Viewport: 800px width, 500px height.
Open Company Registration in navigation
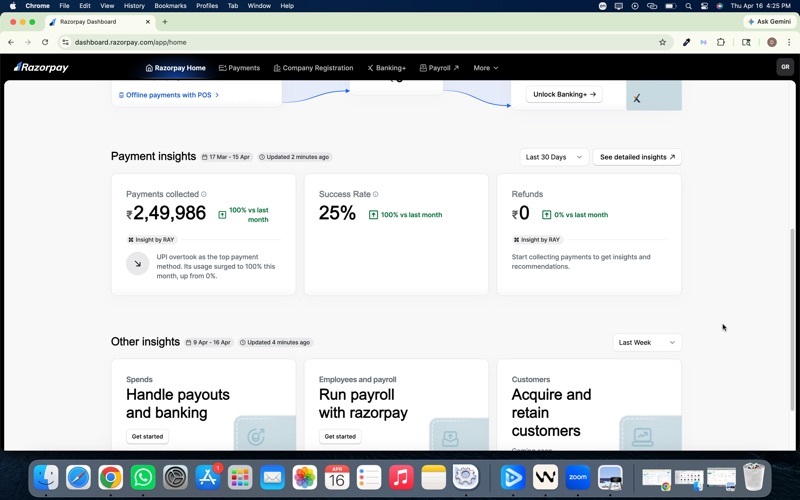313,68
